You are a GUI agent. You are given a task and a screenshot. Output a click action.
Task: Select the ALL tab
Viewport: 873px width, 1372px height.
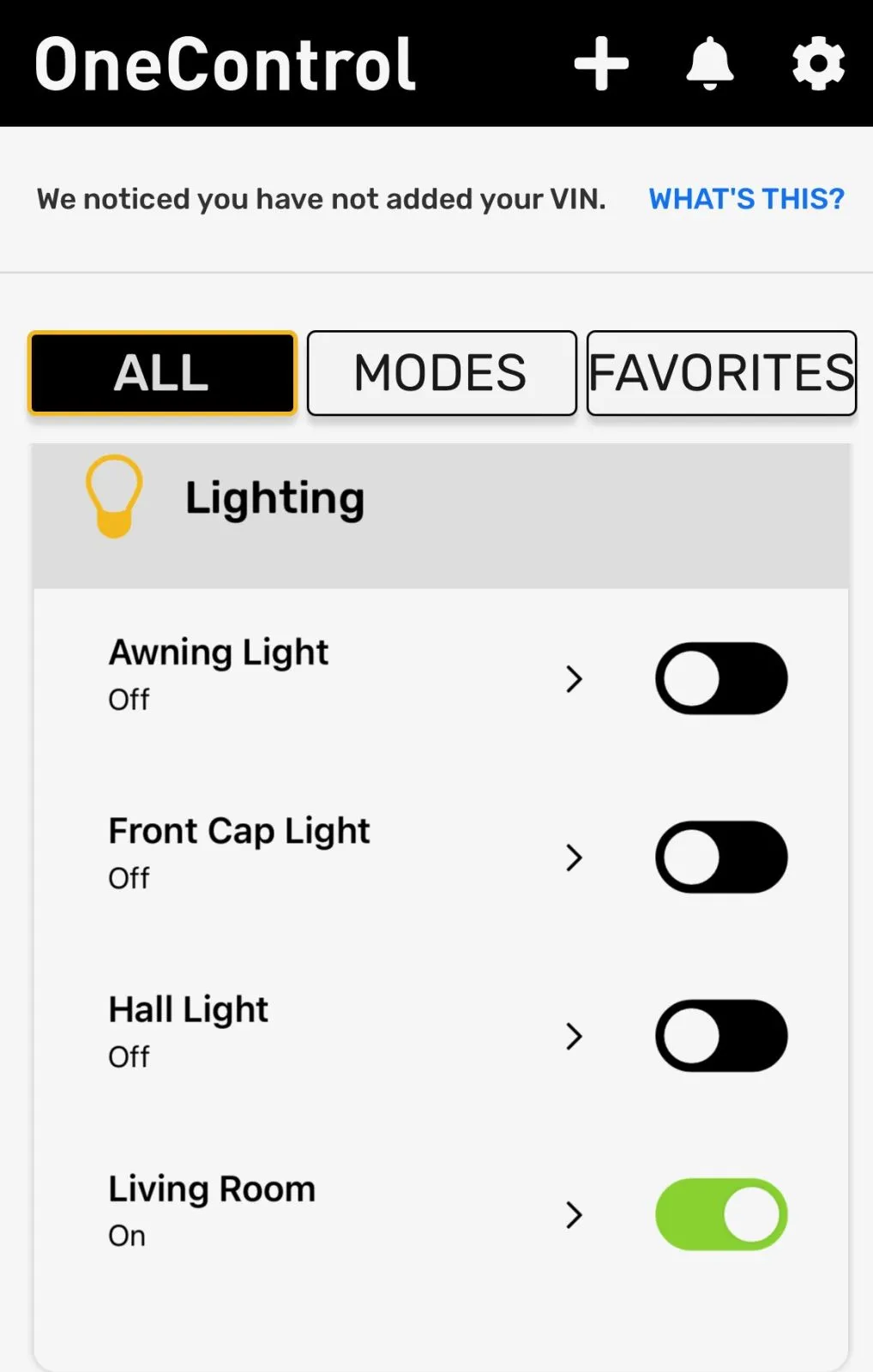click(162, 373)
